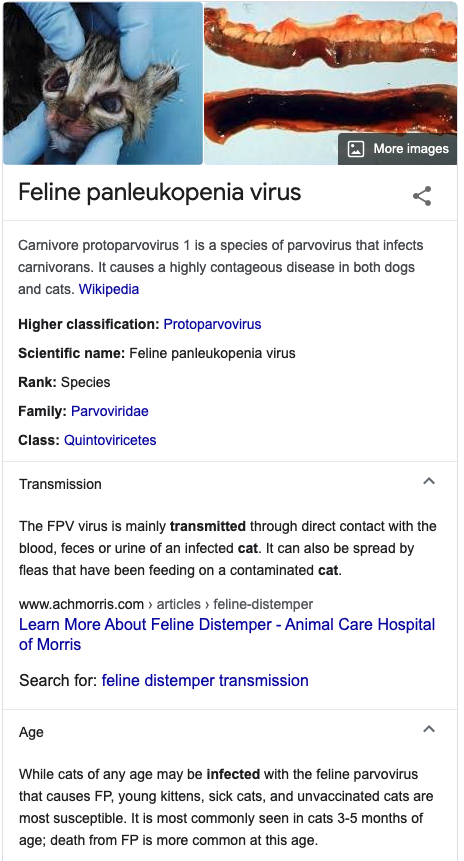Follow the Protoparvovirus classification link
This screenshot has width=464, height=861.
(212, 325)
